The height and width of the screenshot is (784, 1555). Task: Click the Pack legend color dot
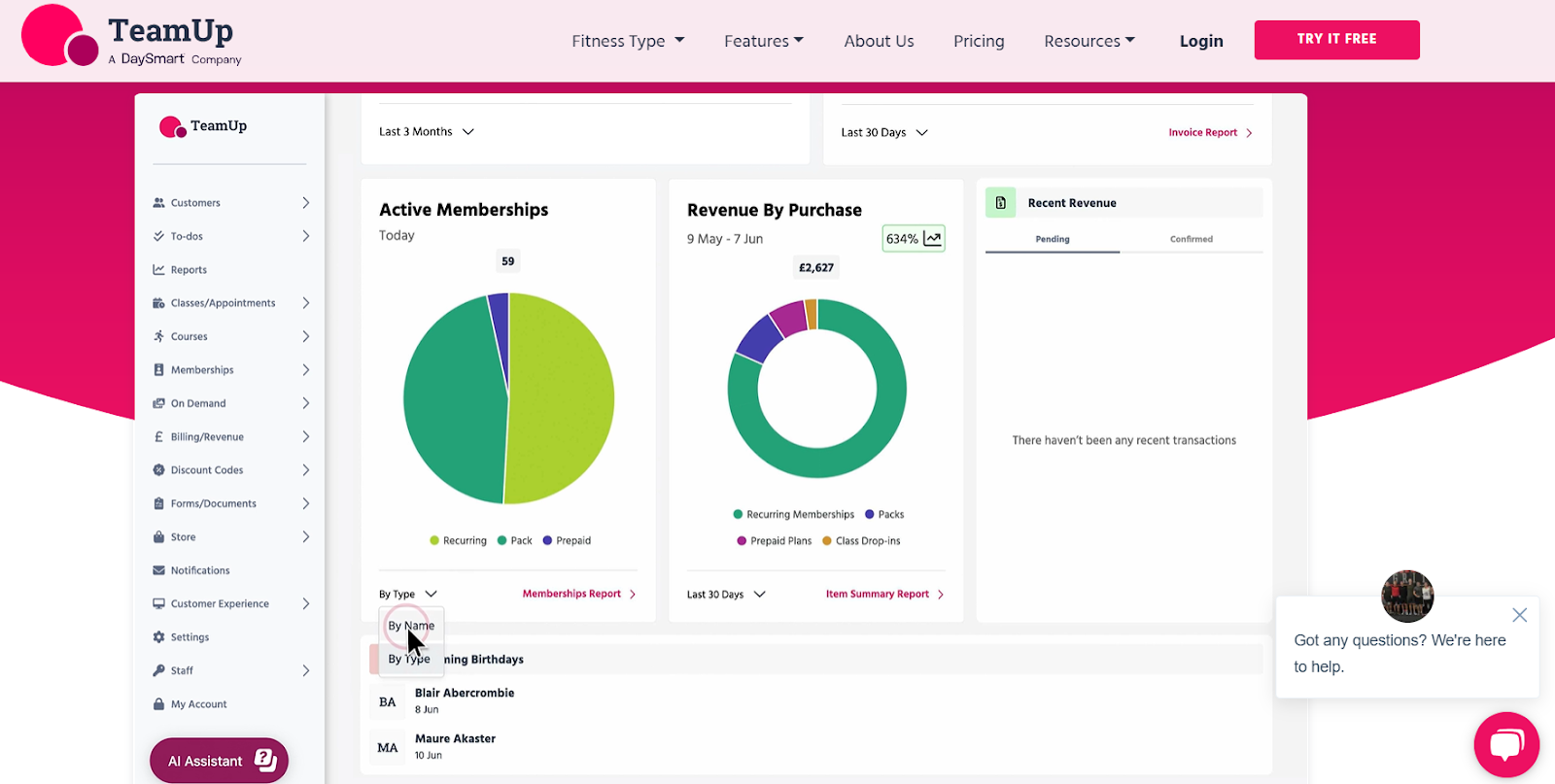(x=501, y=540)
